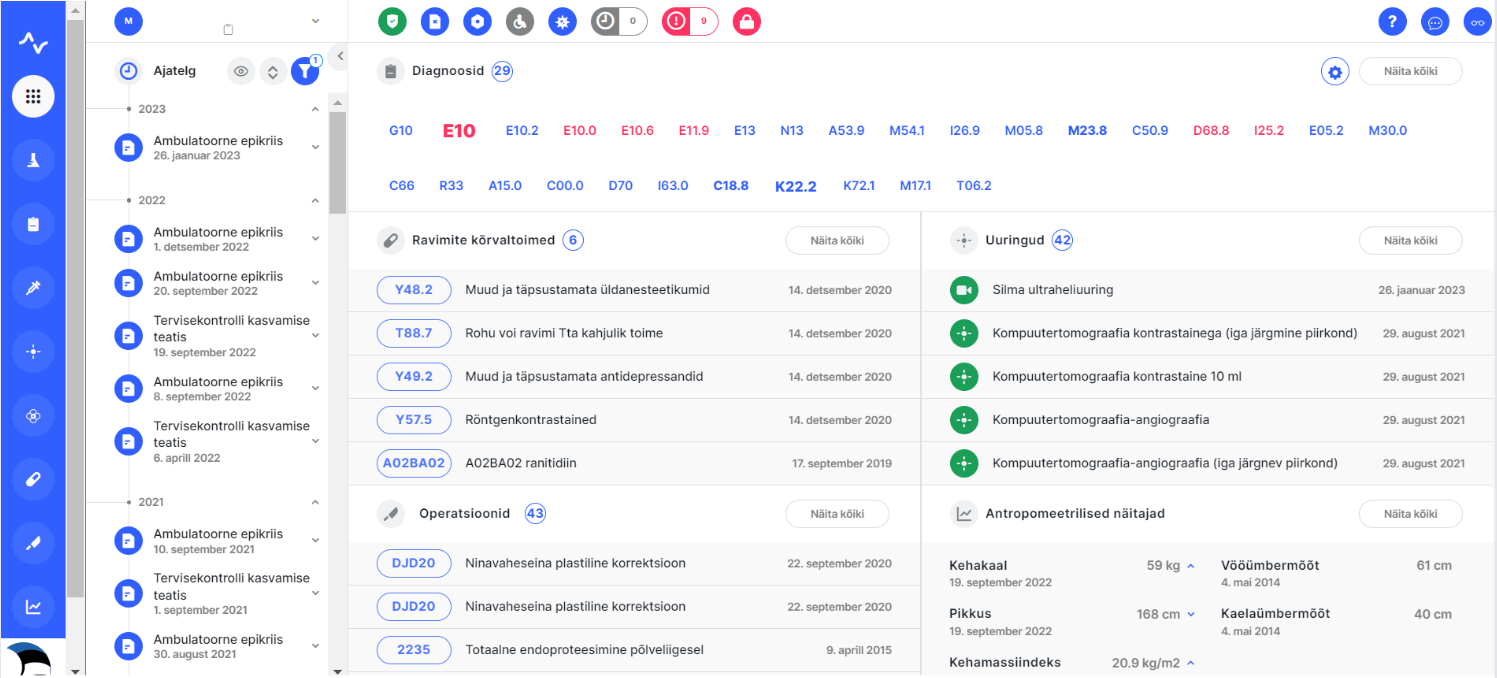This screenshot has height=678, width=1497.
Task: Open the lab flask icon in sidebar
Action: [x=33, y=160]
